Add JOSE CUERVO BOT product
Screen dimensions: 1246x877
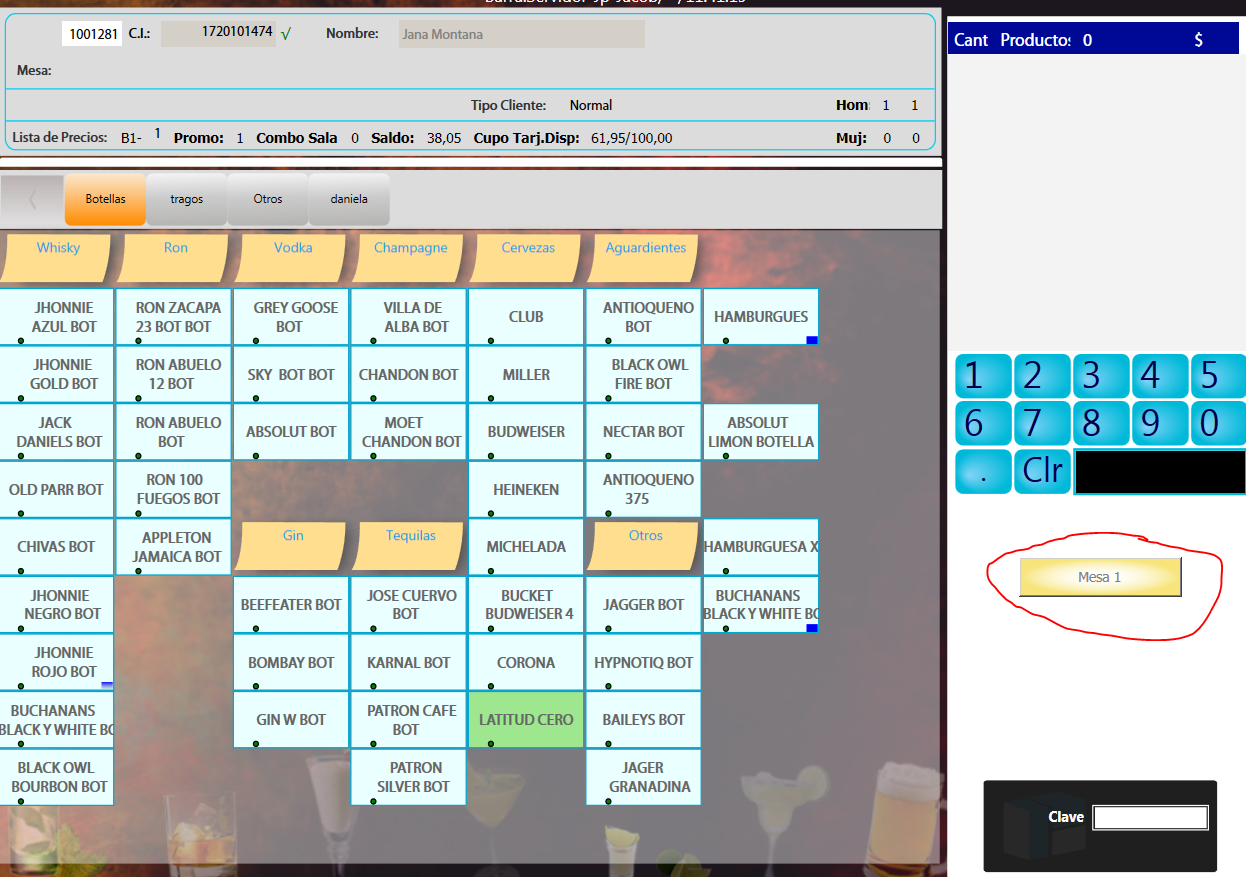click(409, 605)
